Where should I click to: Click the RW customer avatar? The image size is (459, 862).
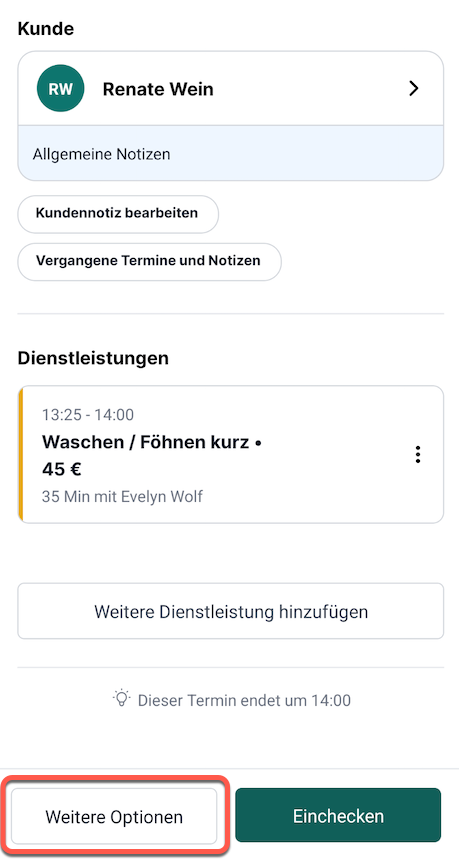[60, 89]
